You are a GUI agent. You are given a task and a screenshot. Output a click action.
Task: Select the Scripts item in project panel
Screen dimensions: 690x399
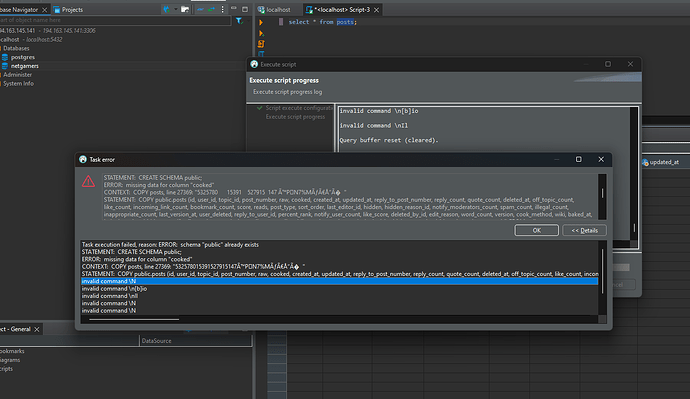click(x=6, y=369)
